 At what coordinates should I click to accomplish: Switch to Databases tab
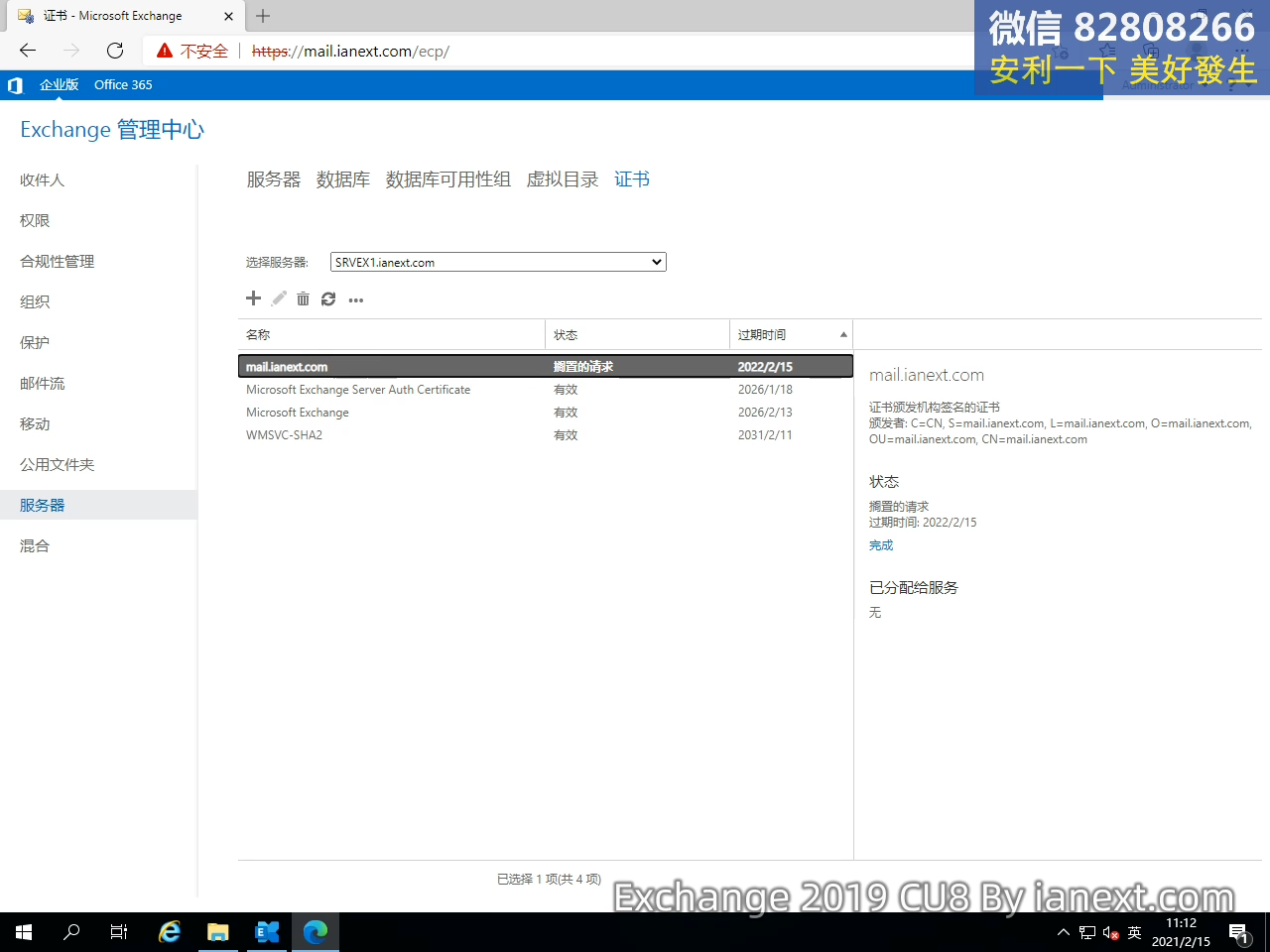[343, 179]
